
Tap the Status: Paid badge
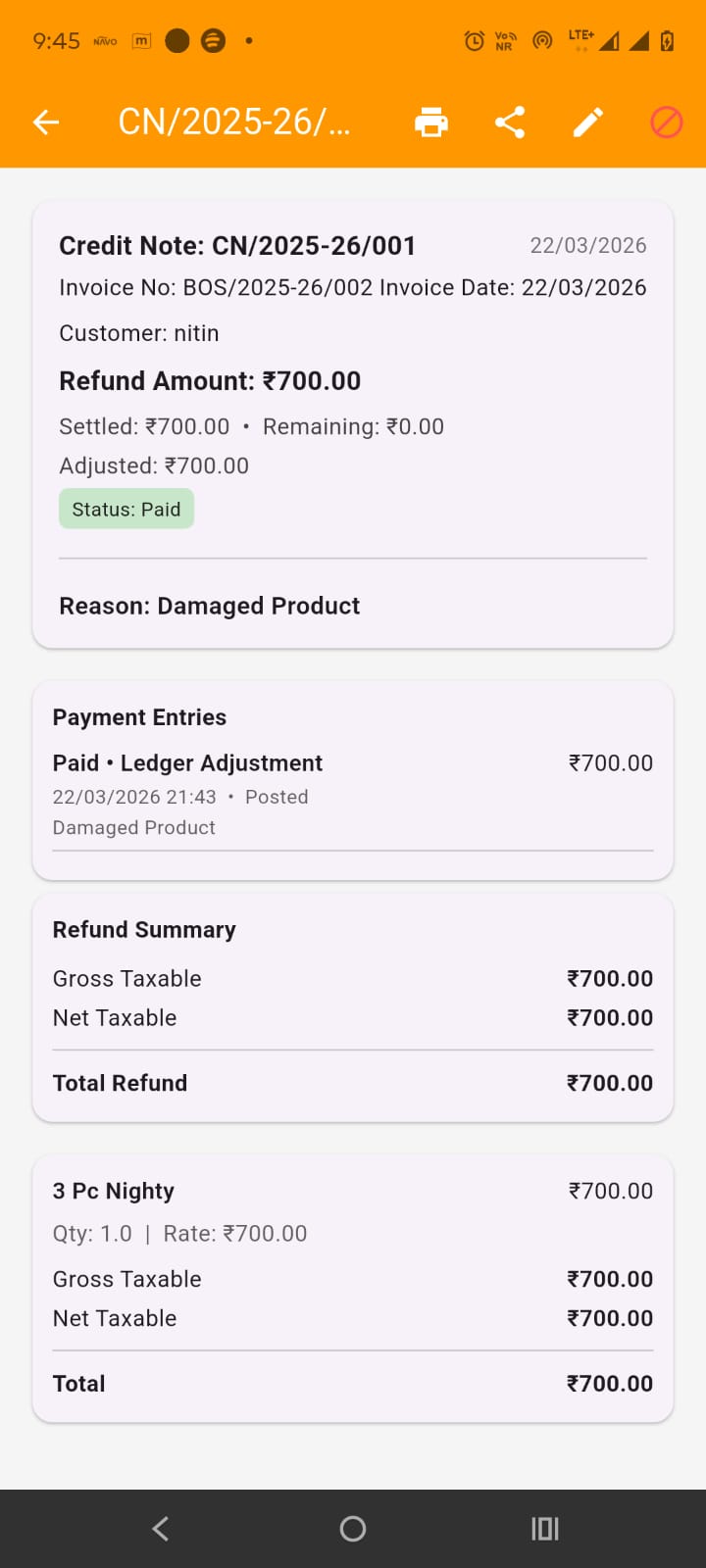[126, 510]
